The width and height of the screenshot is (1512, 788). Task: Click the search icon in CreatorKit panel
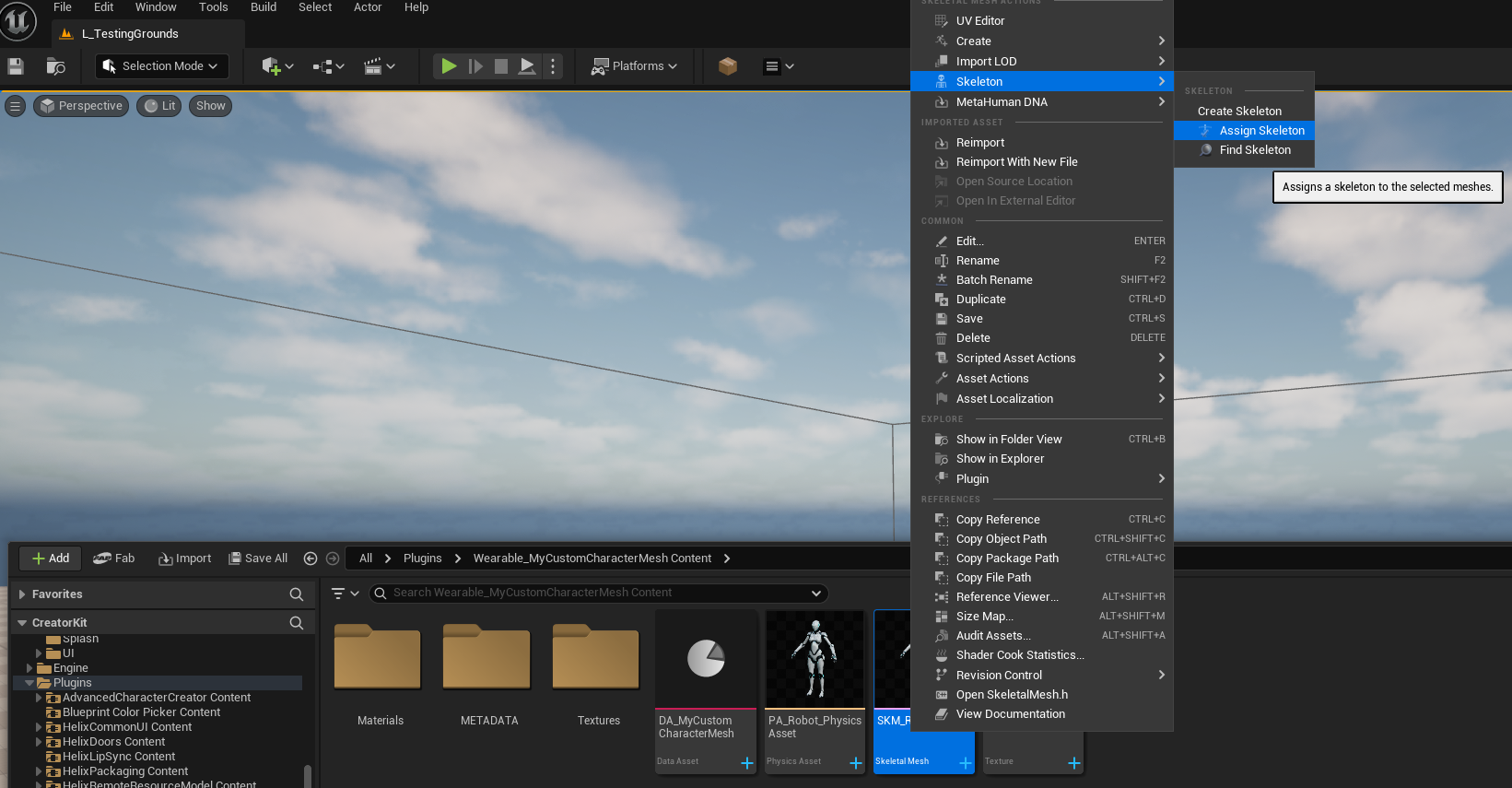297,623
